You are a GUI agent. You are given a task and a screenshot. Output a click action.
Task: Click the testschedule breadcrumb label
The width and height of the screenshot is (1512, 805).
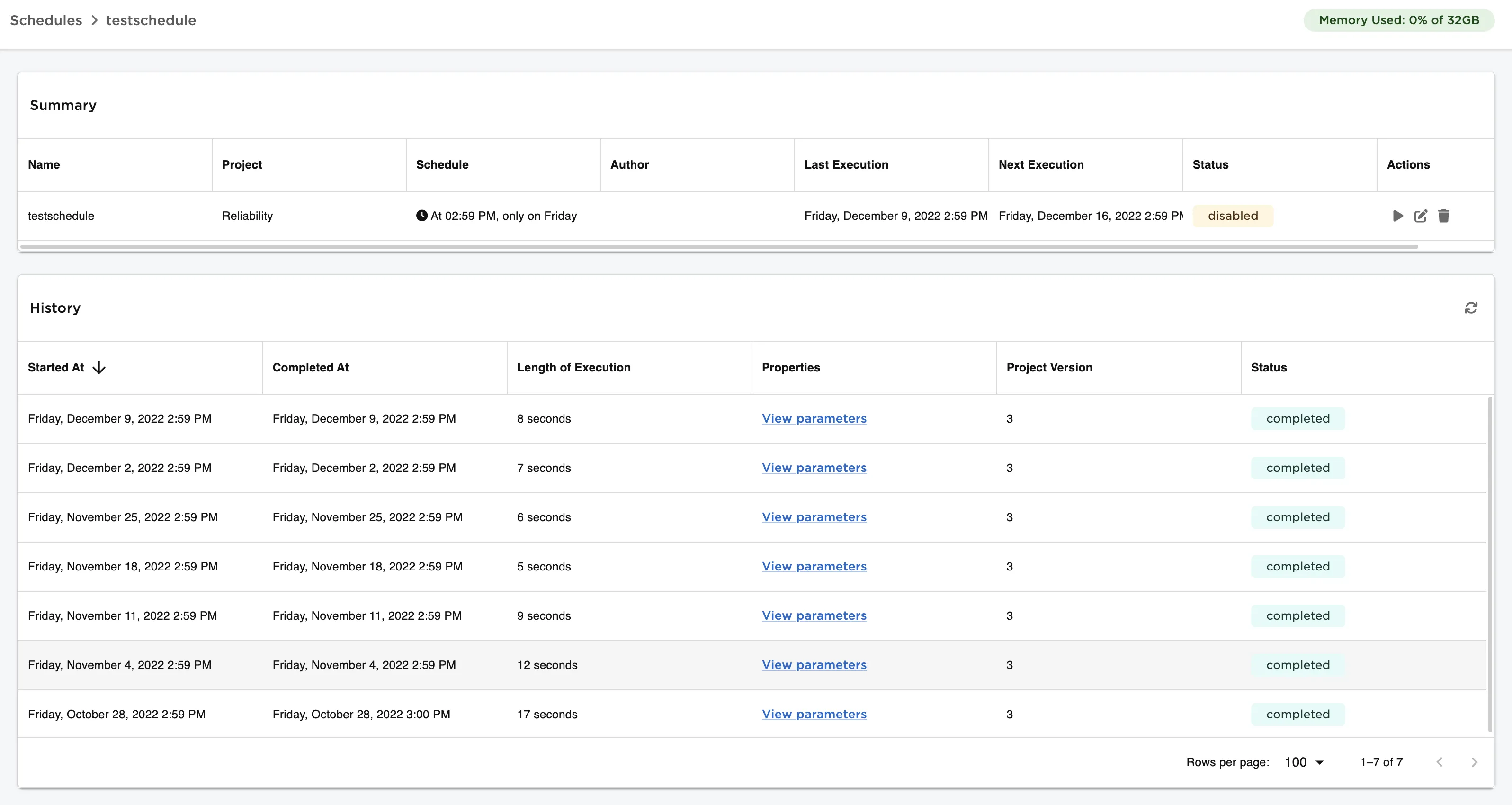[151, 20]
